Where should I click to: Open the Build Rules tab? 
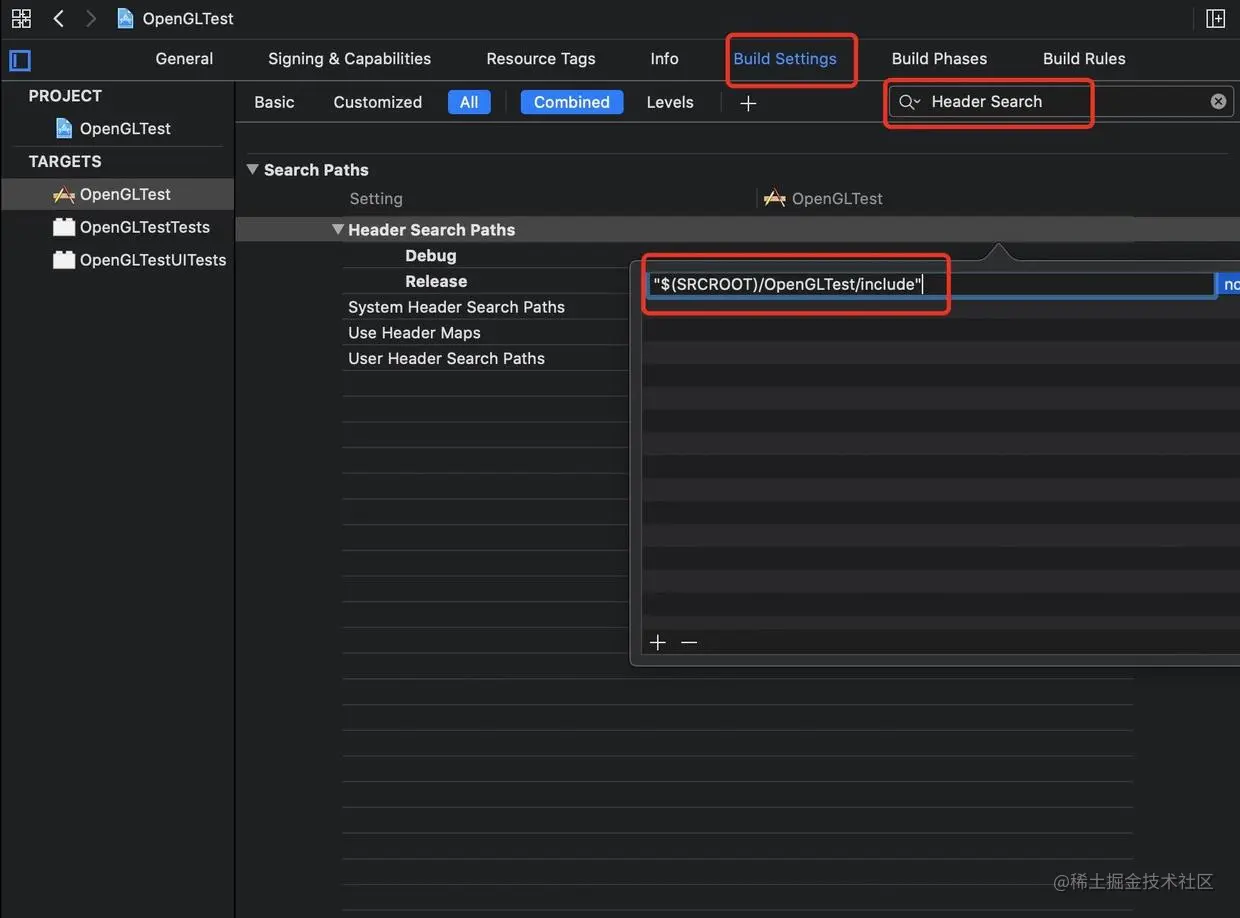(x=1084, y=58)
